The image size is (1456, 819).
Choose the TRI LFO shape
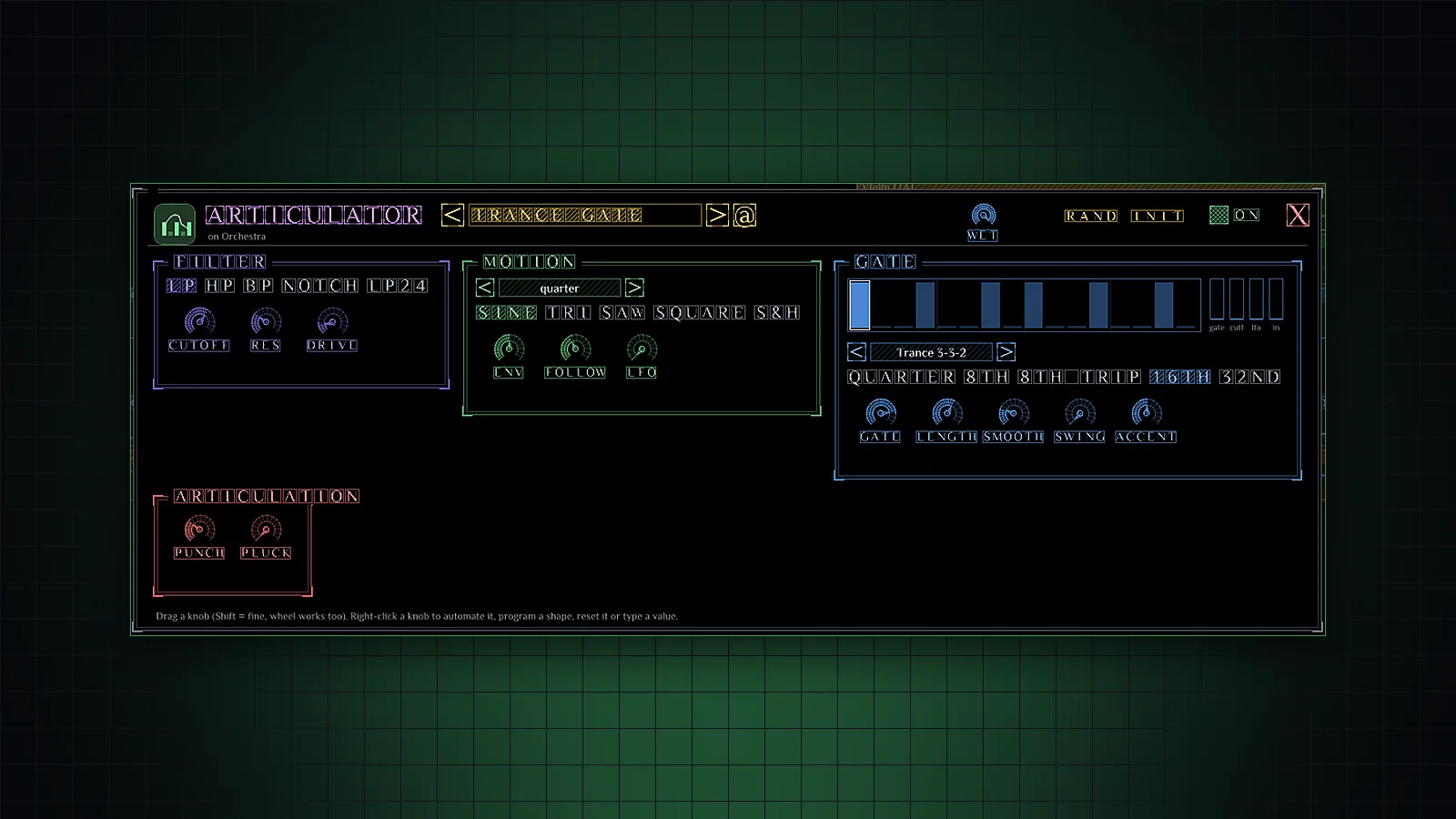pos(569,313)
